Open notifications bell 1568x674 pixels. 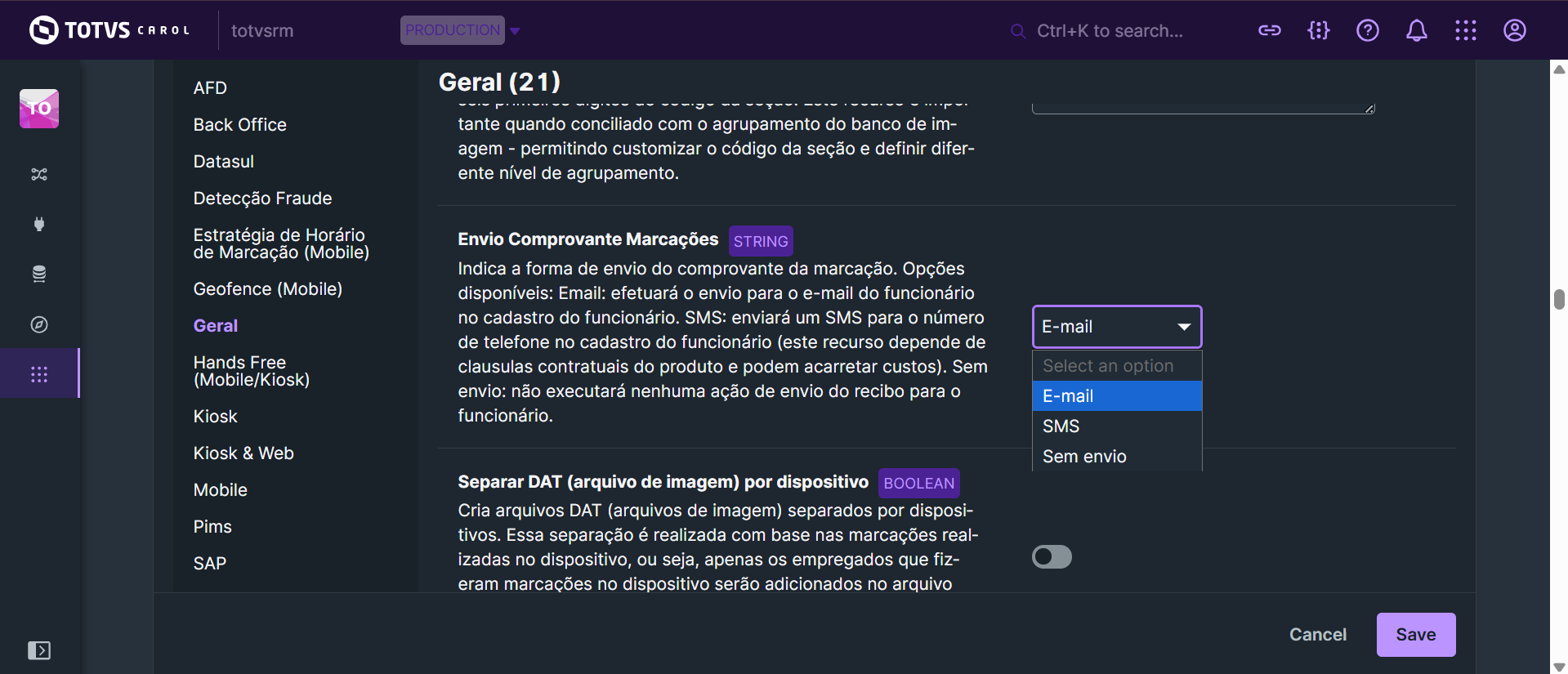(x=1416, y=30)
